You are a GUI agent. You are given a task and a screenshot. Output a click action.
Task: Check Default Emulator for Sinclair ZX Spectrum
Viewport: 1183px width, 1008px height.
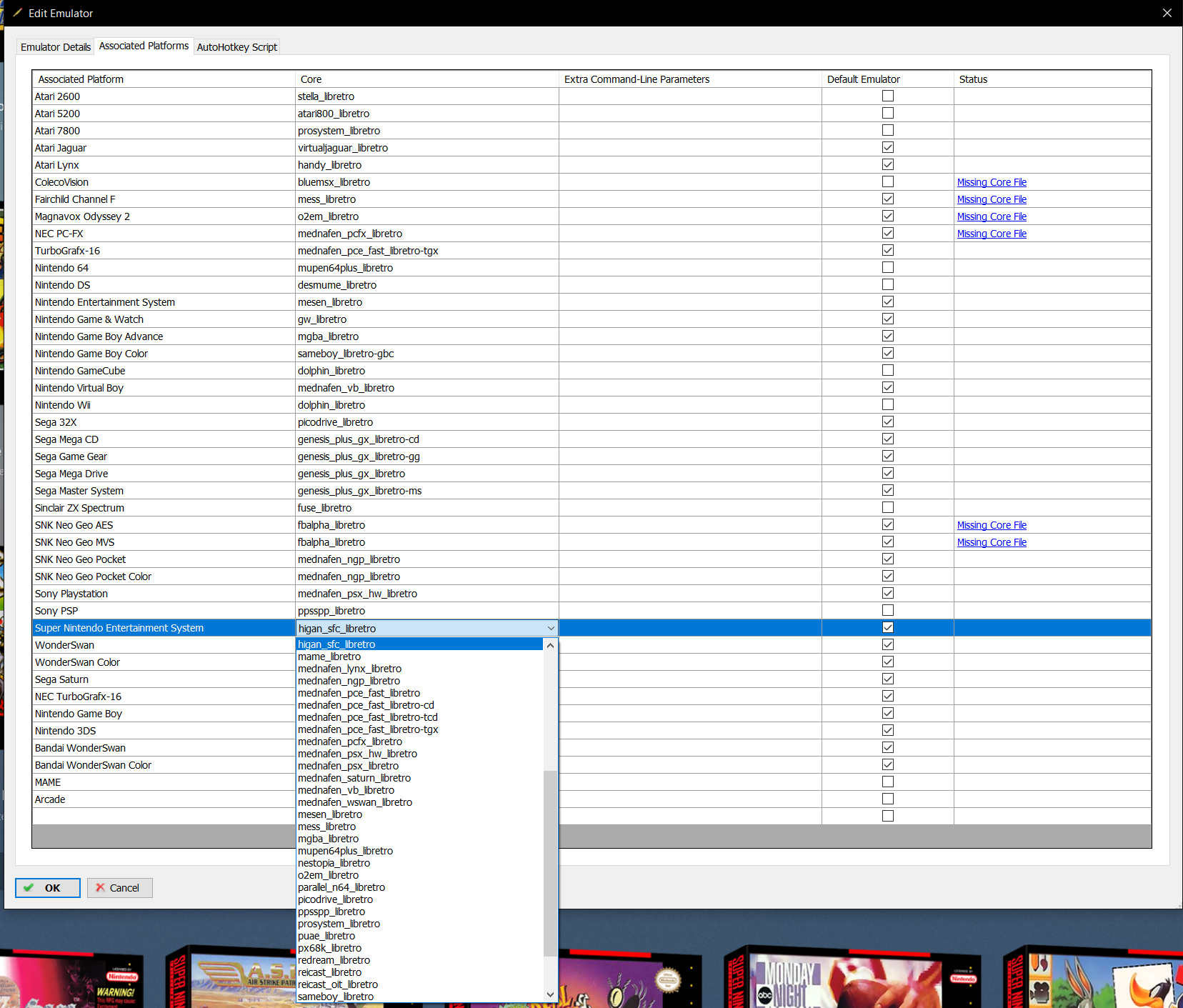pos(888,507)
